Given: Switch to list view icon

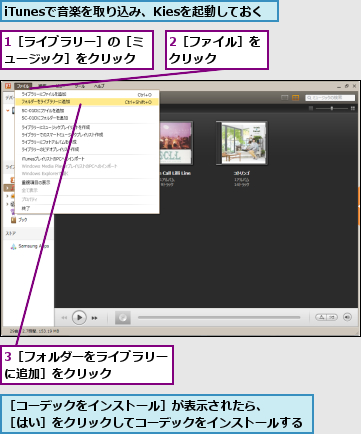Looking at the screenshot, I should click(284, 98).
